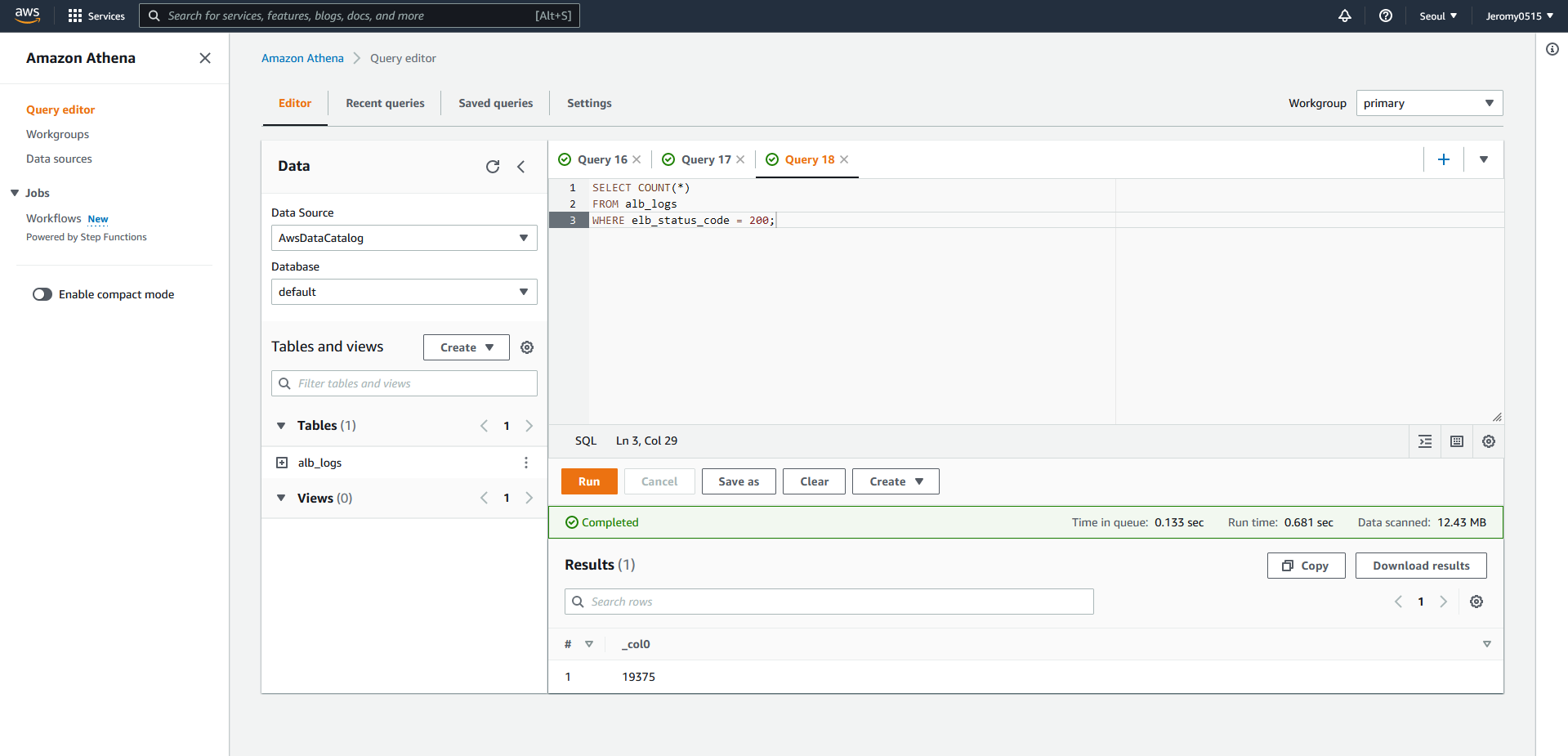Select the Query 17 tab
Viewport: 1568px width, 756px height.
[706, 159]
